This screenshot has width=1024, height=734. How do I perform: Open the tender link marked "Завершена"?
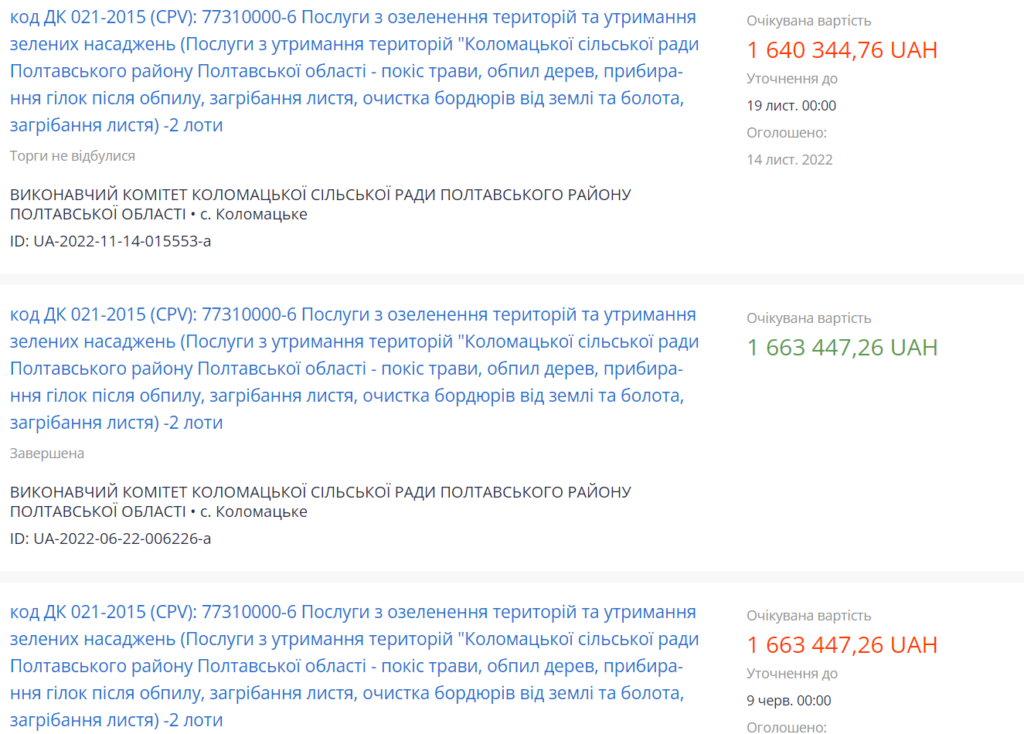click(354, 369)
